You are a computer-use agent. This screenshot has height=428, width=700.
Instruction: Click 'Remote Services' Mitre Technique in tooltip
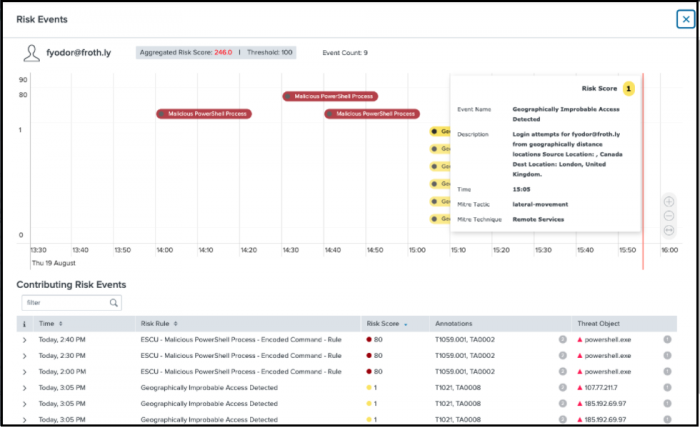pyautogui.click(x=538, y=219)
